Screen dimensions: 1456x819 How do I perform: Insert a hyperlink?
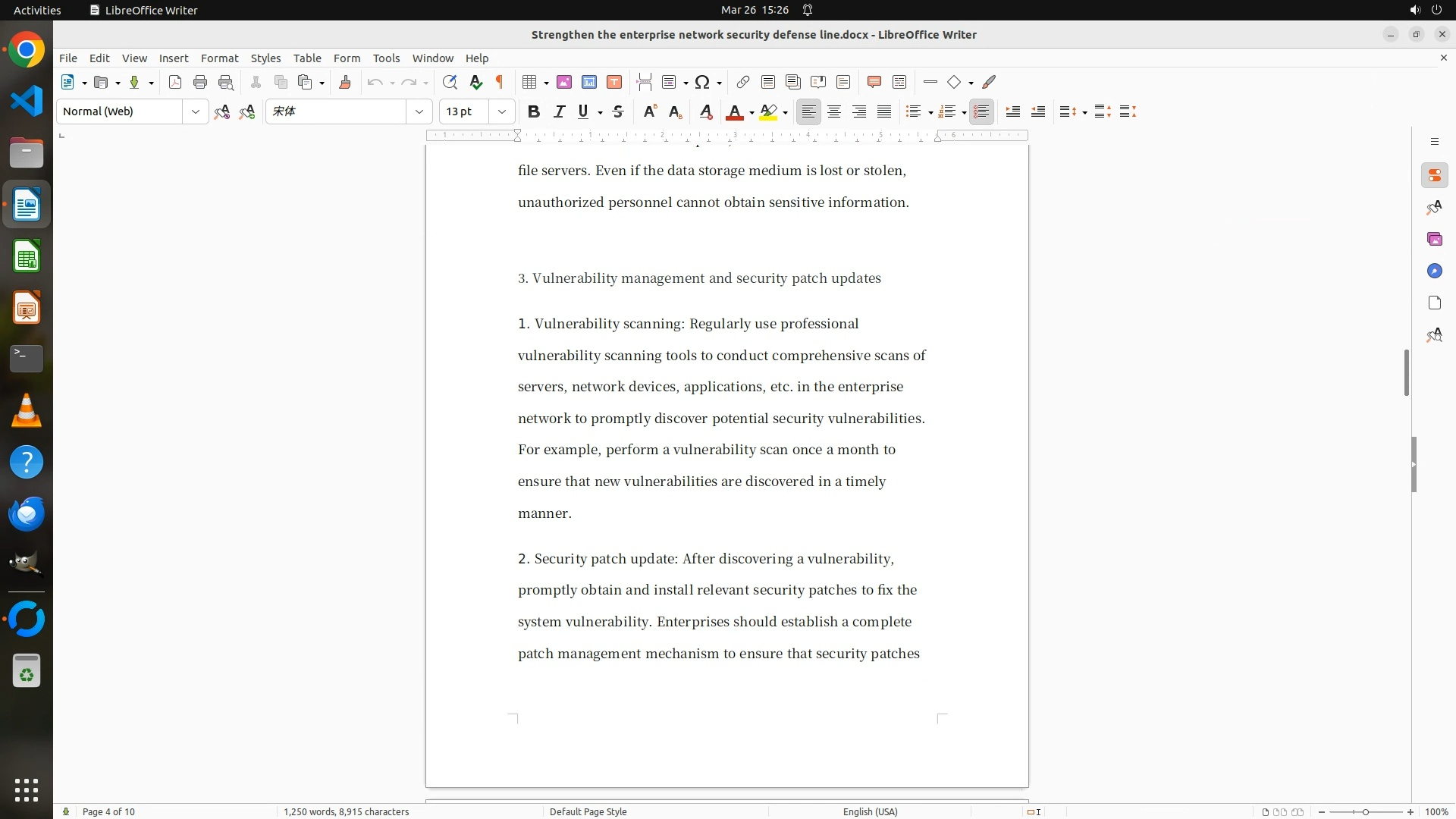pyautogui.click(x=743, y=83)
